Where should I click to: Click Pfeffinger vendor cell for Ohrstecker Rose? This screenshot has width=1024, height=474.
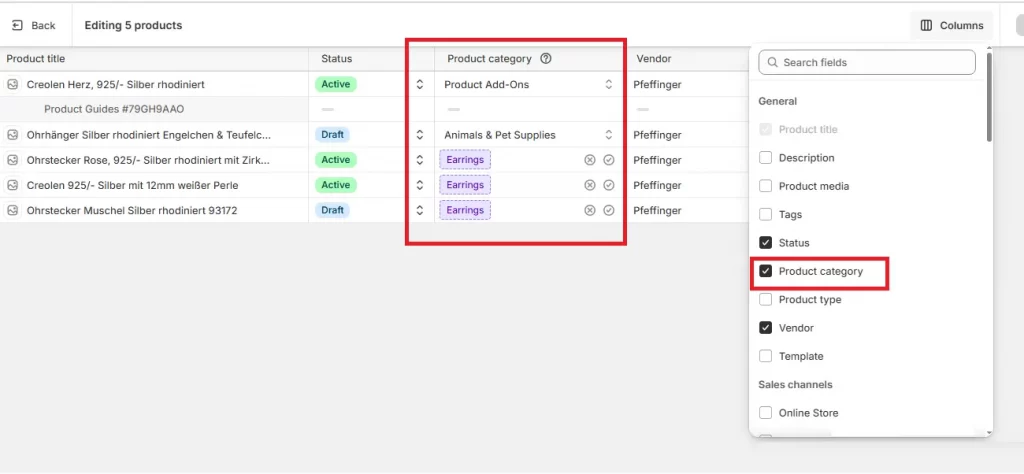point(657,160)
